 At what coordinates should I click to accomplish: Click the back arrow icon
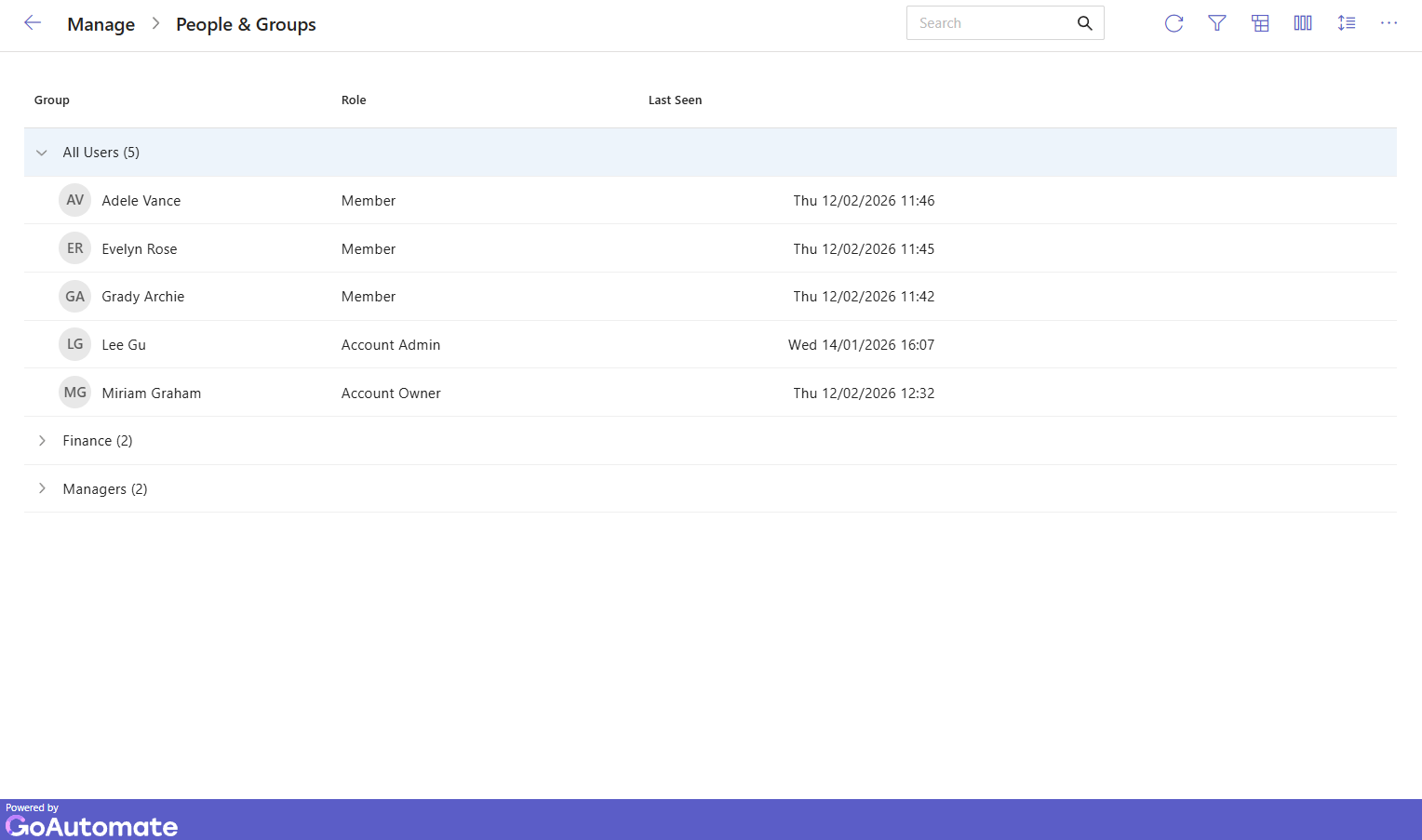point(33,23)
